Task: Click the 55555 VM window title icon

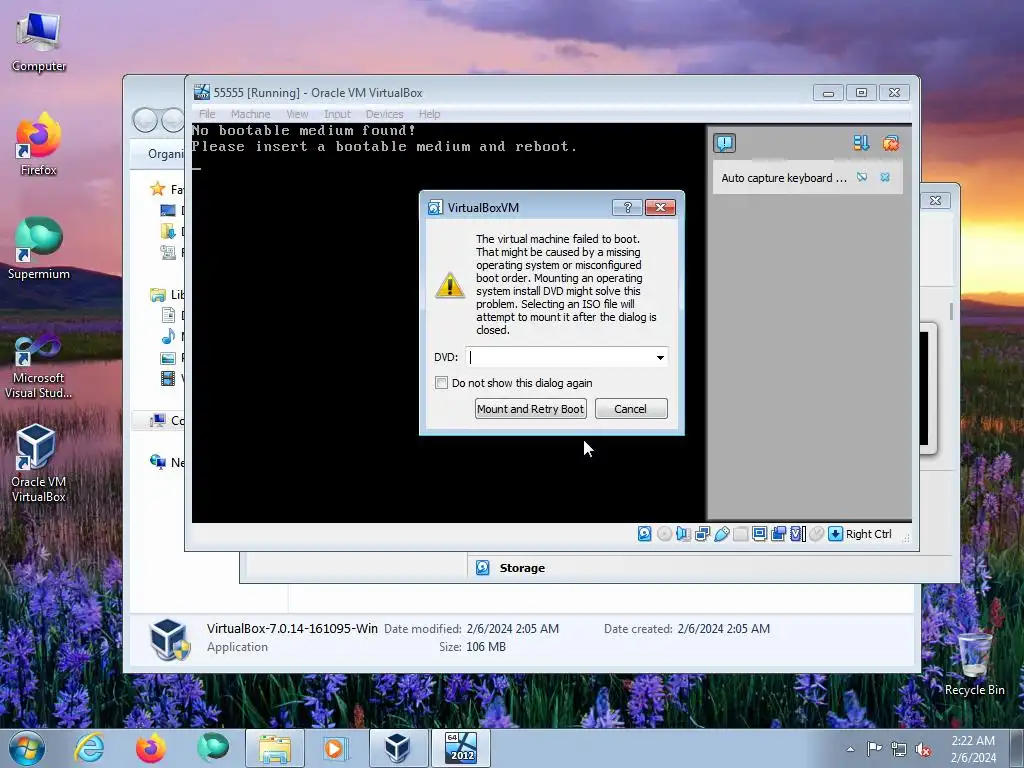Action: [x=202, y=93]
